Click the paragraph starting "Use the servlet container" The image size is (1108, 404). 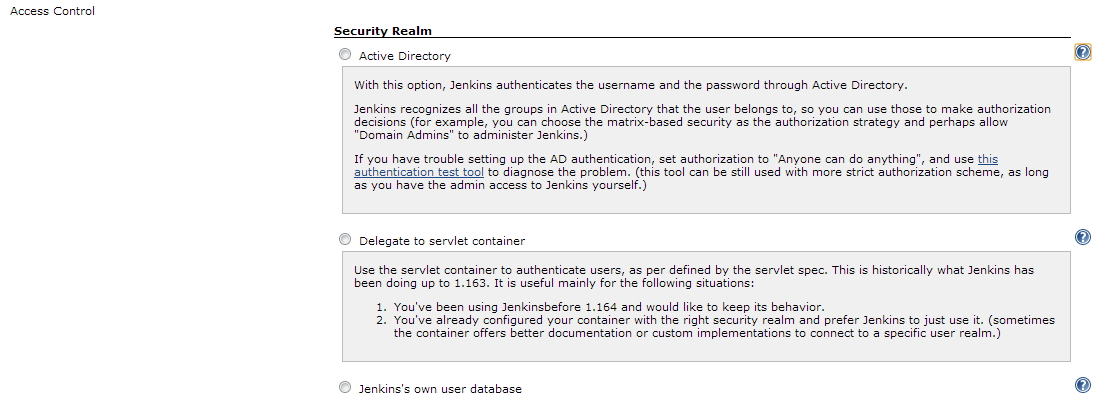[694, 276]
